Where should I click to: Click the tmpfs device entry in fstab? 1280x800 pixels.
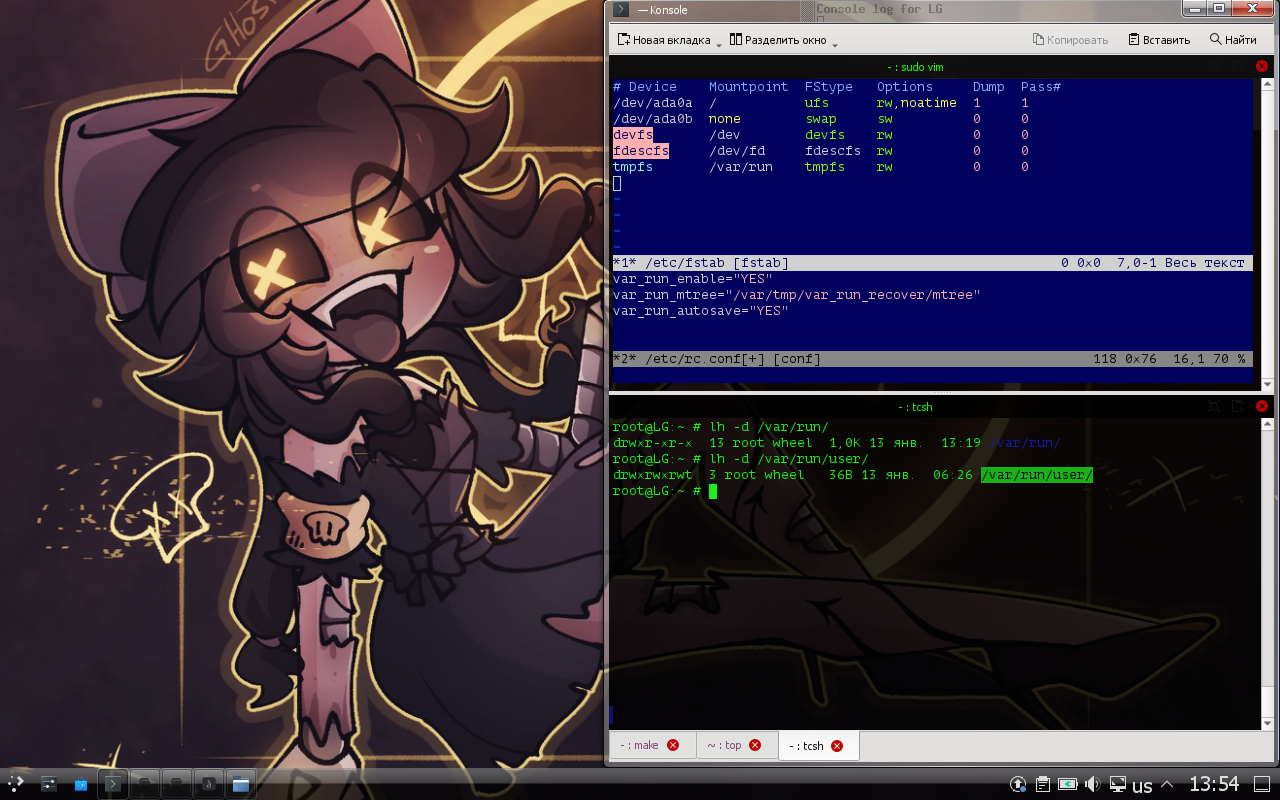(x=633, y=167)
